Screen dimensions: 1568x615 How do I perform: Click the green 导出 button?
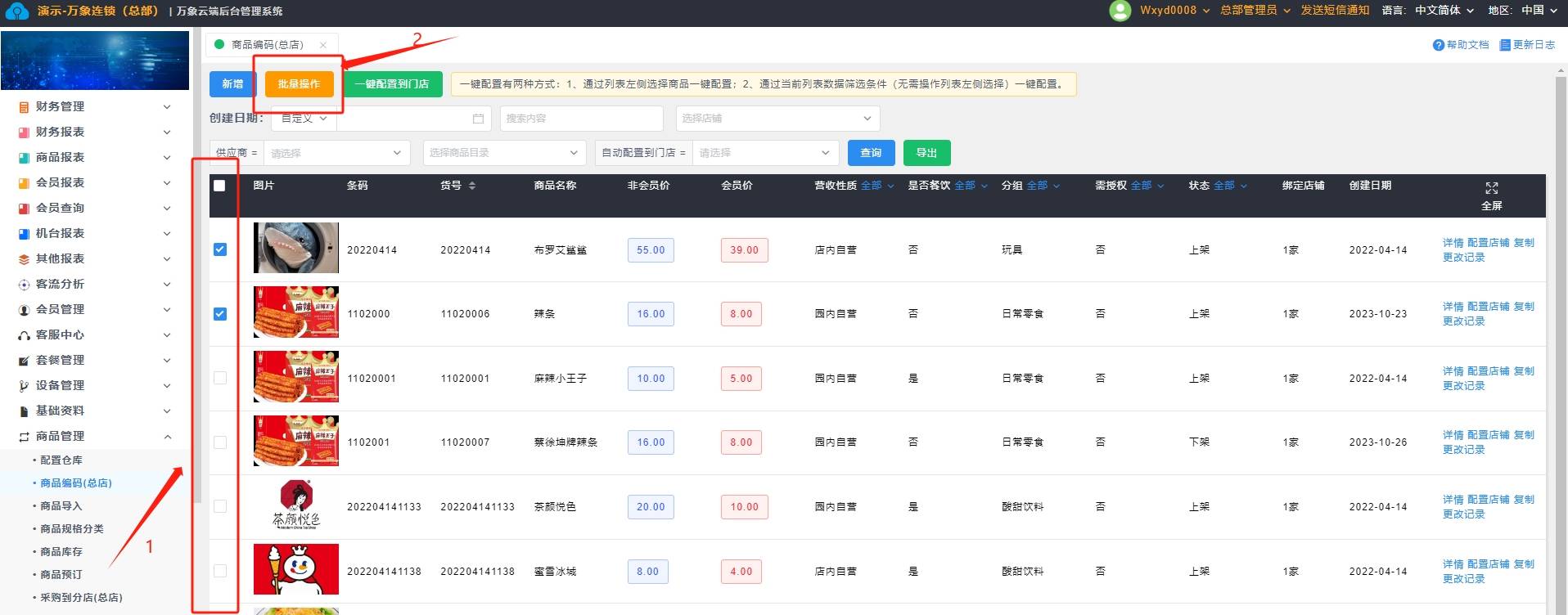click(926, 153)
